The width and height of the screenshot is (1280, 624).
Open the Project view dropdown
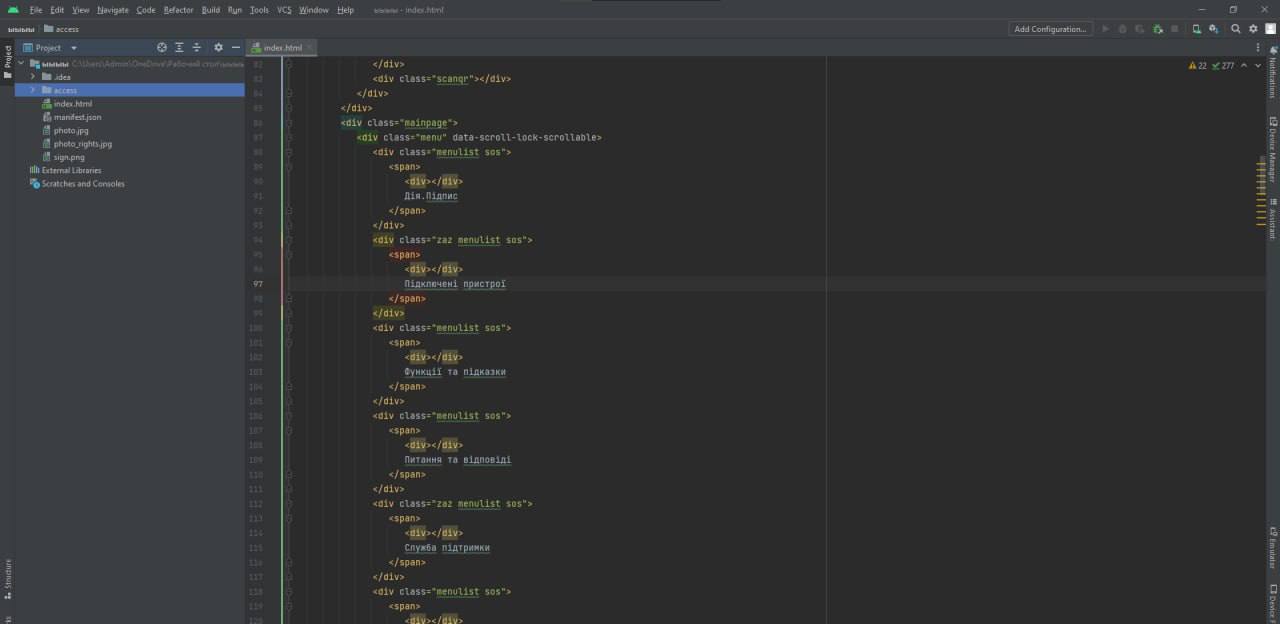(x=57, y=47)
